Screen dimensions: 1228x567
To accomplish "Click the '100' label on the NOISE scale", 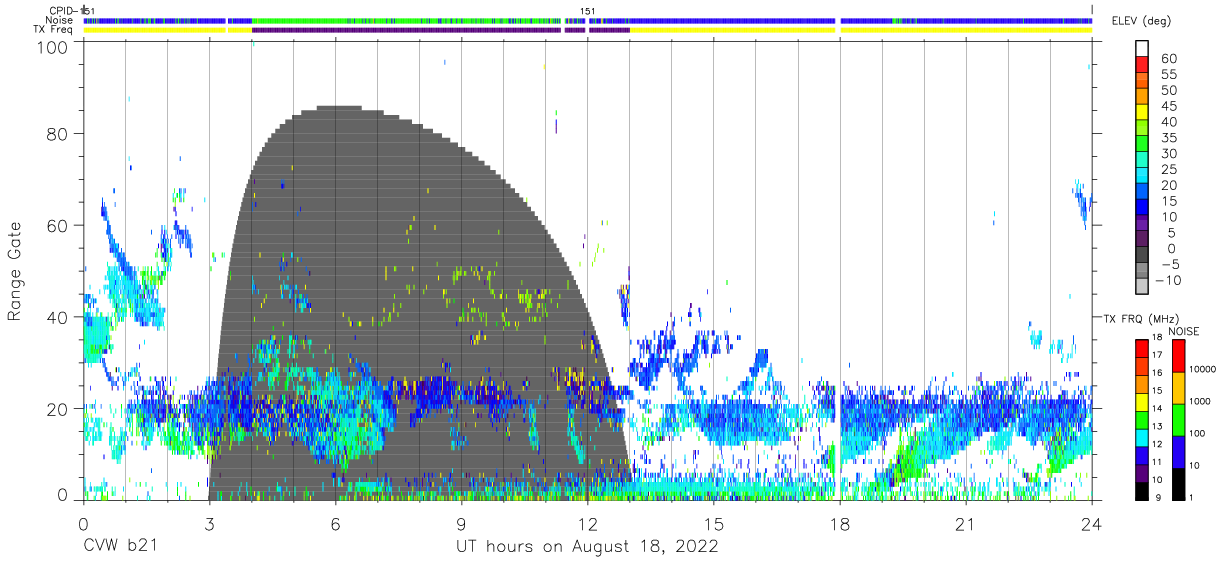I will coord(1199,435).
